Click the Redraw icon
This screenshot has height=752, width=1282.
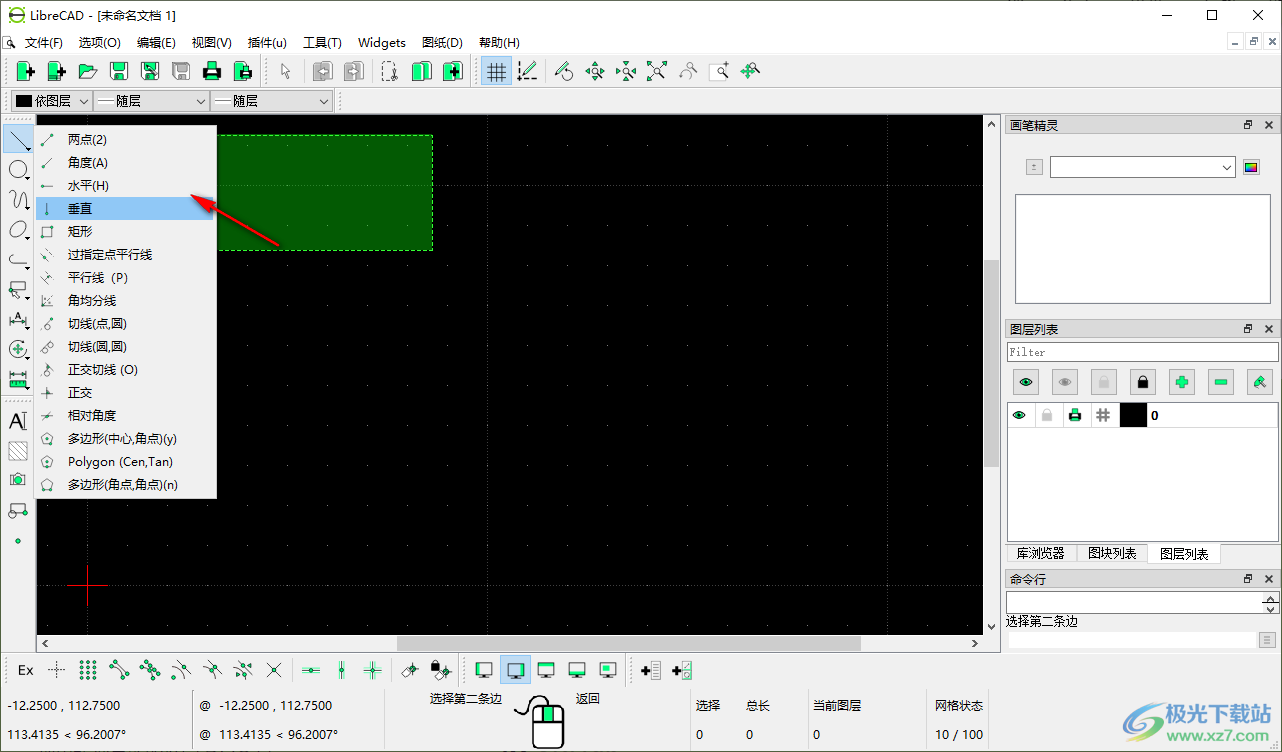point(564,71)
